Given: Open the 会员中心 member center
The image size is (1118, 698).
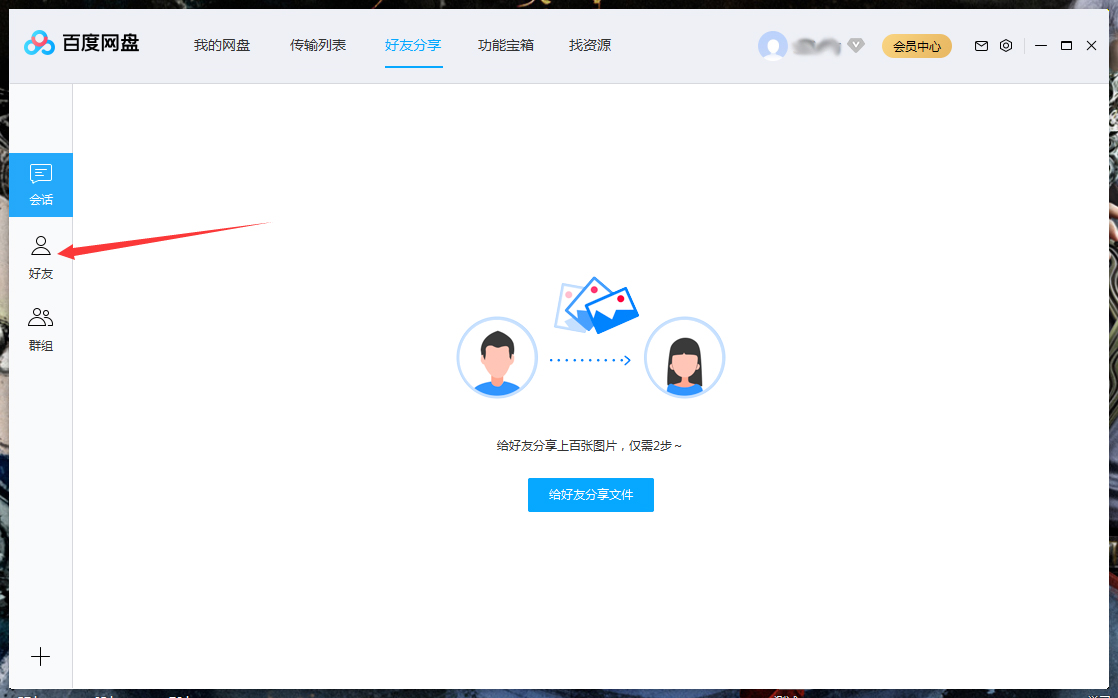Looking at the screenshot, I should tap(916, 45).
